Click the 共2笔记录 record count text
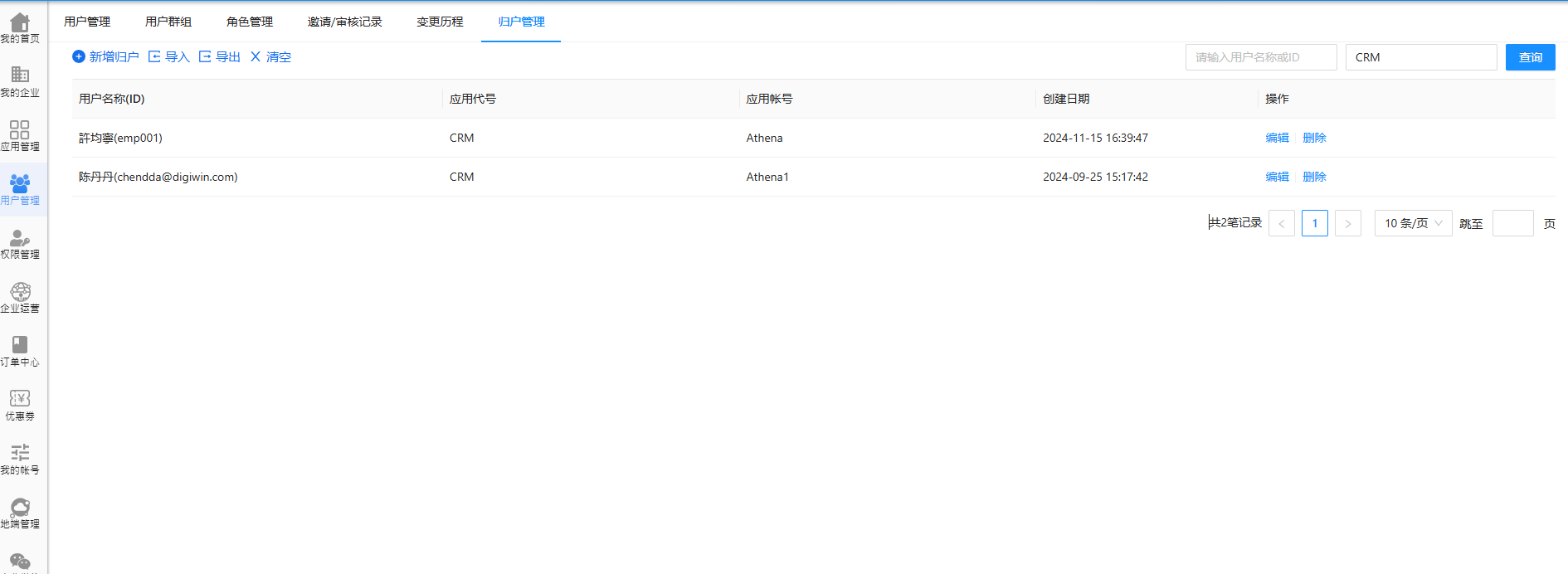This screenshot has height=574, width=1568. [x=1235, y=222]
